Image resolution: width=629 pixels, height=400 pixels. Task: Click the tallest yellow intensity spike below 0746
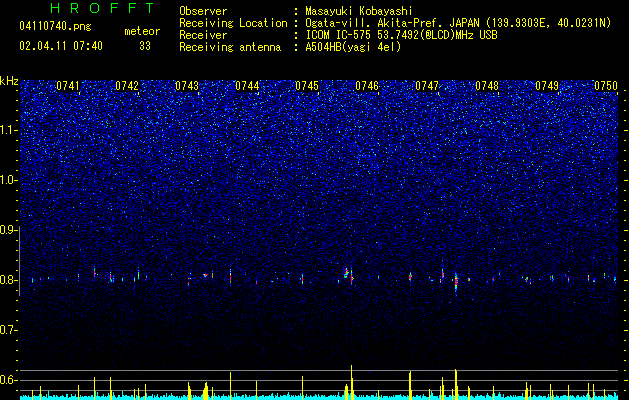click(351, 382)
